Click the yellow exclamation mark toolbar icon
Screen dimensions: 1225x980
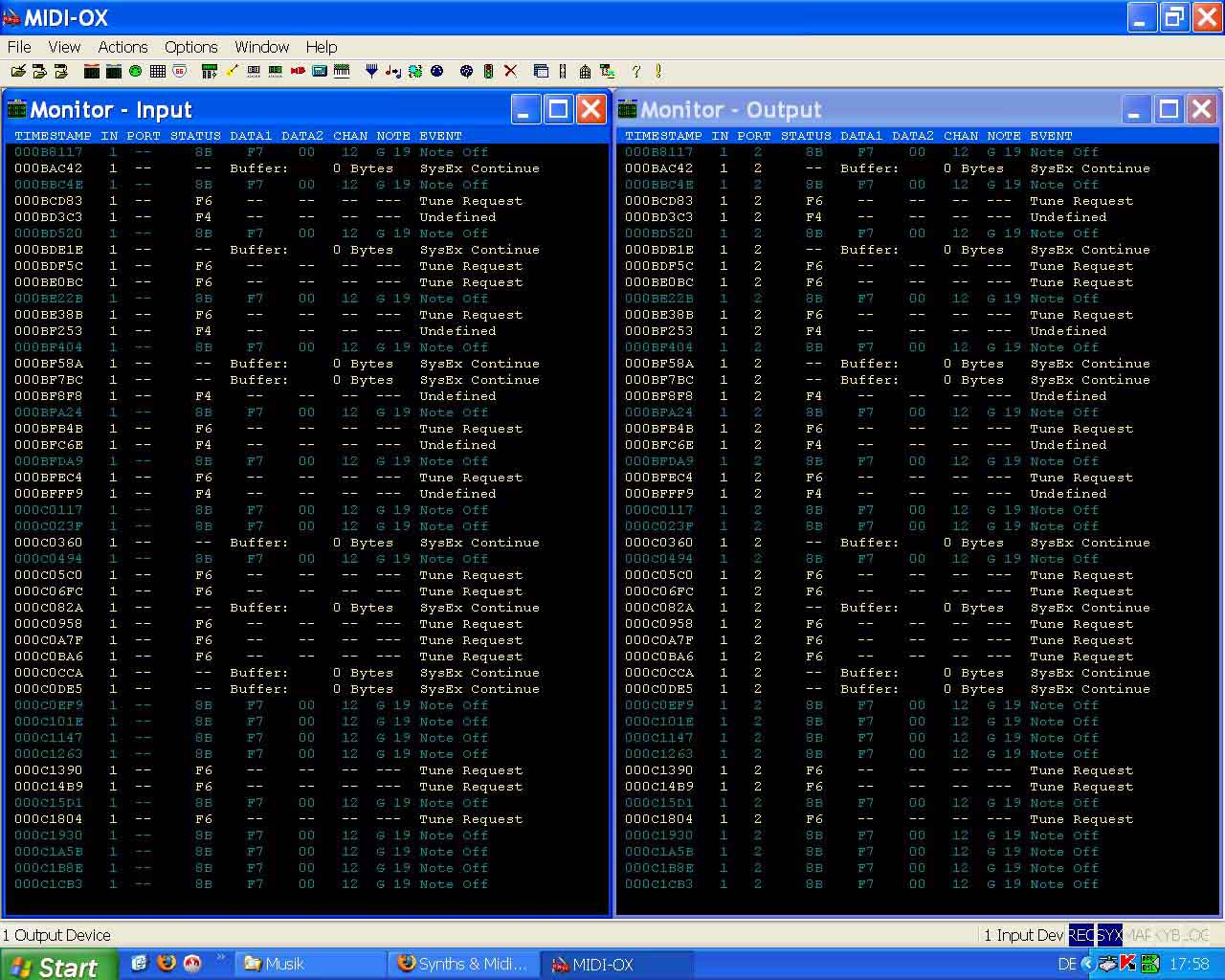click(658, 71)
